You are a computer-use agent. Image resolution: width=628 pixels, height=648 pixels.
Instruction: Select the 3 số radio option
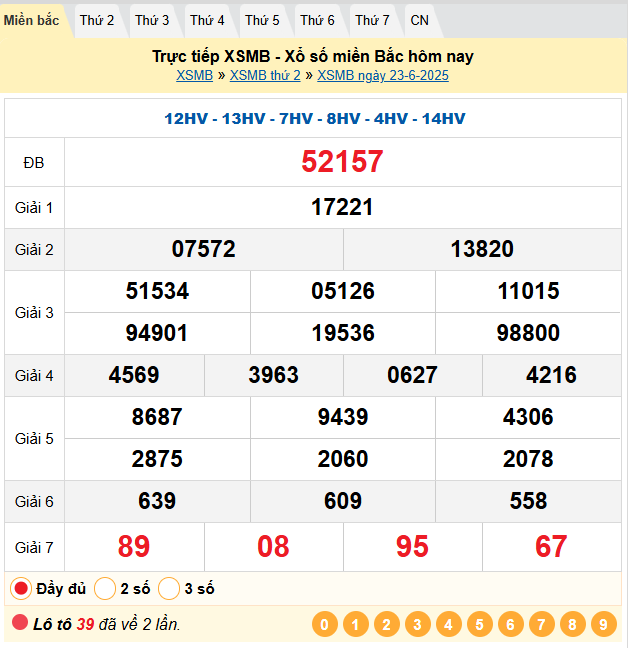pyautogui.click(x=169, y=588)
